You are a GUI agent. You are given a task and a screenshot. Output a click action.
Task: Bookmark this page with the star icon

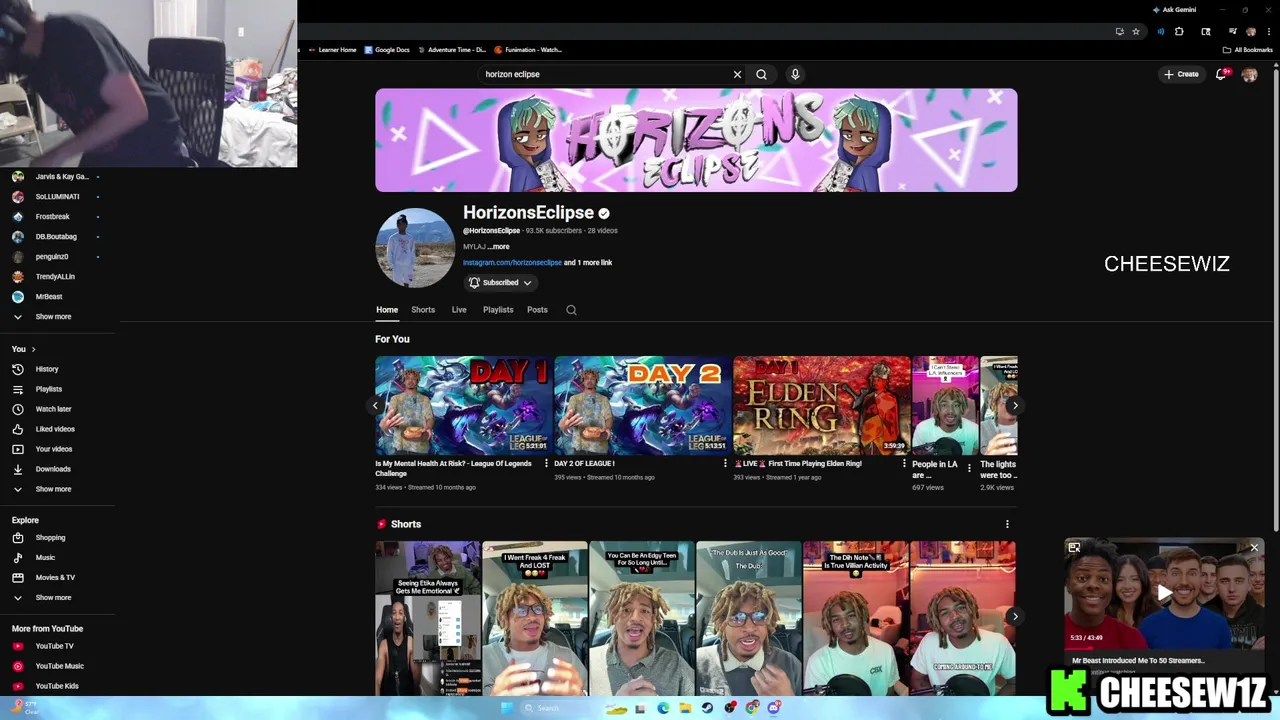click(x=1136, y=31)
